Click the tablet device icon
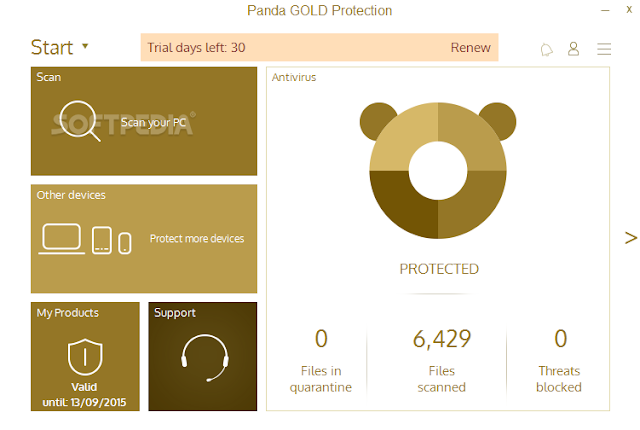640x430 pixels. pyautogui.click(x=102, y=240)
